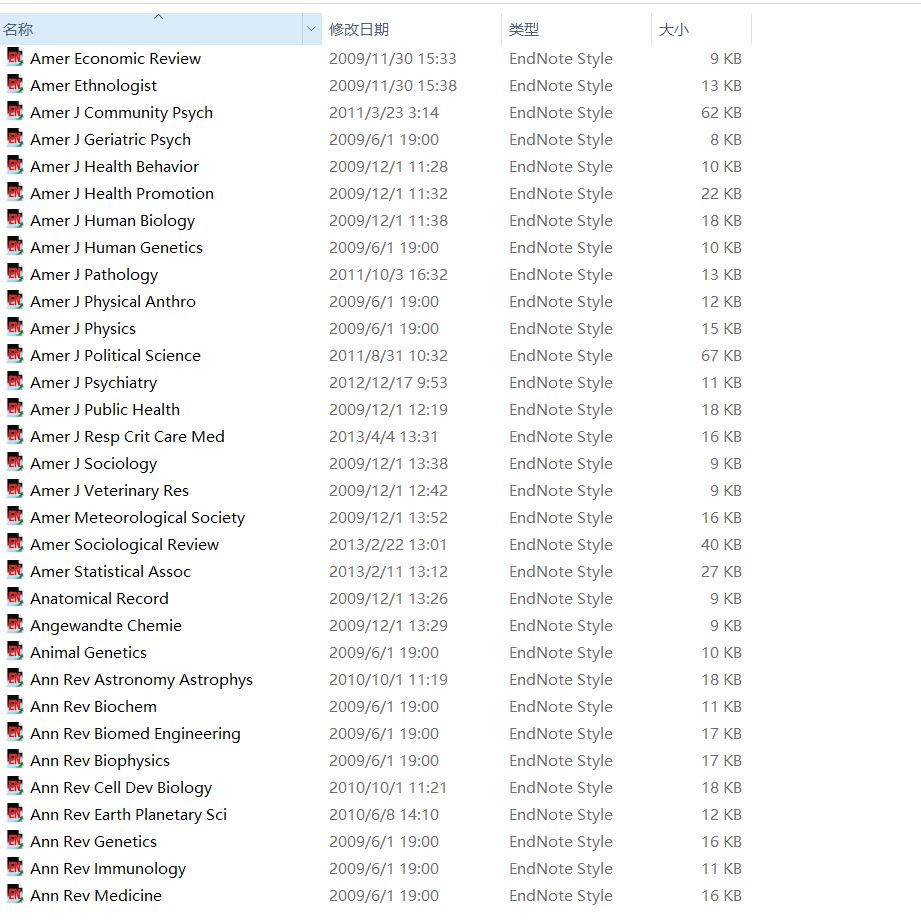Click the date 2011/10/3 16:32

coord(388,274)
